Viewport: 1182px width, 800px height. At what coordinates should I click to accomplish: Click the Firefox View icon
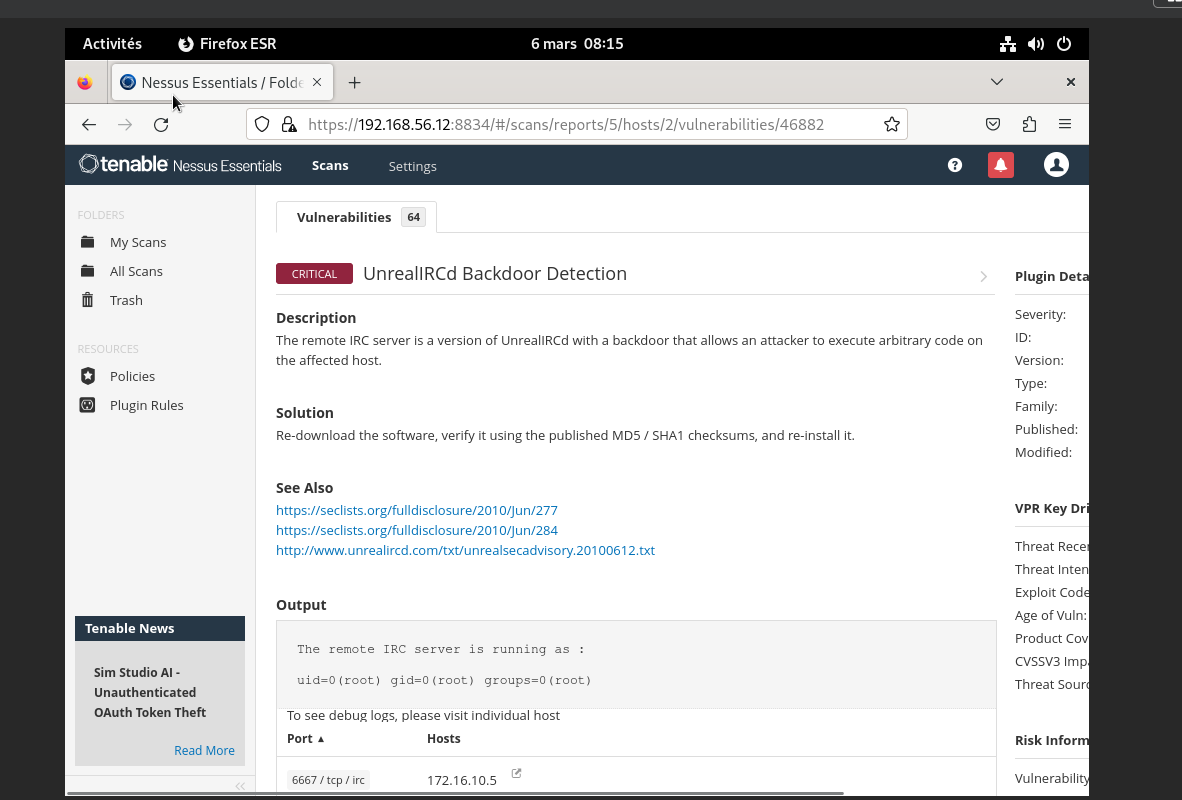(84, 82)
